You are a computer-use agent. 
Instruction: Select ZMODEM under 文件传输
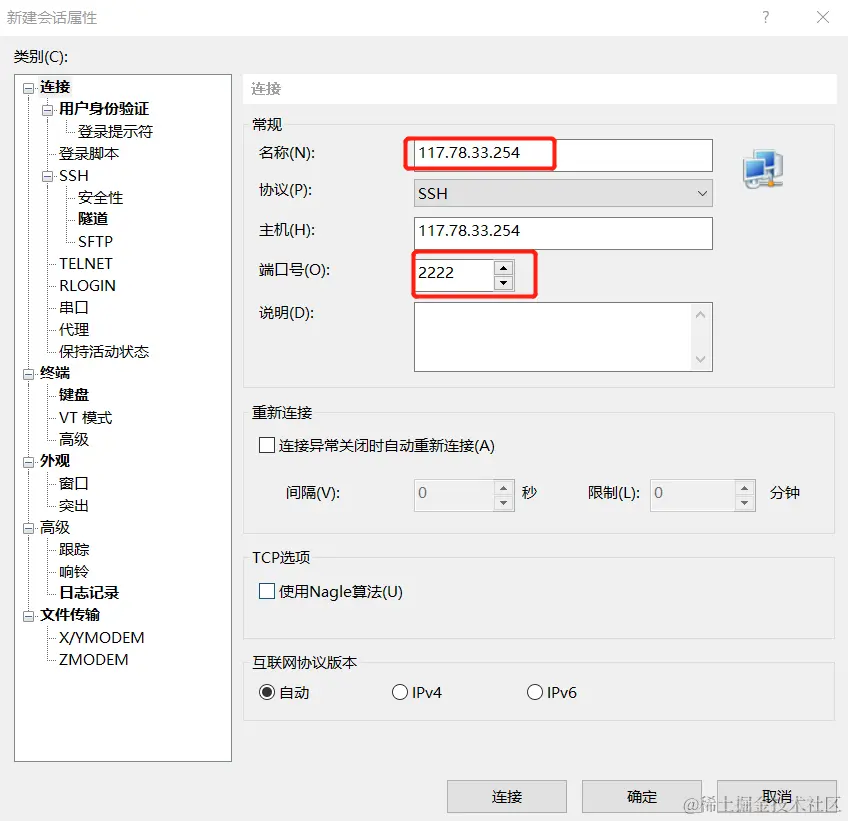pyautogui.click(x=94, y=660)
